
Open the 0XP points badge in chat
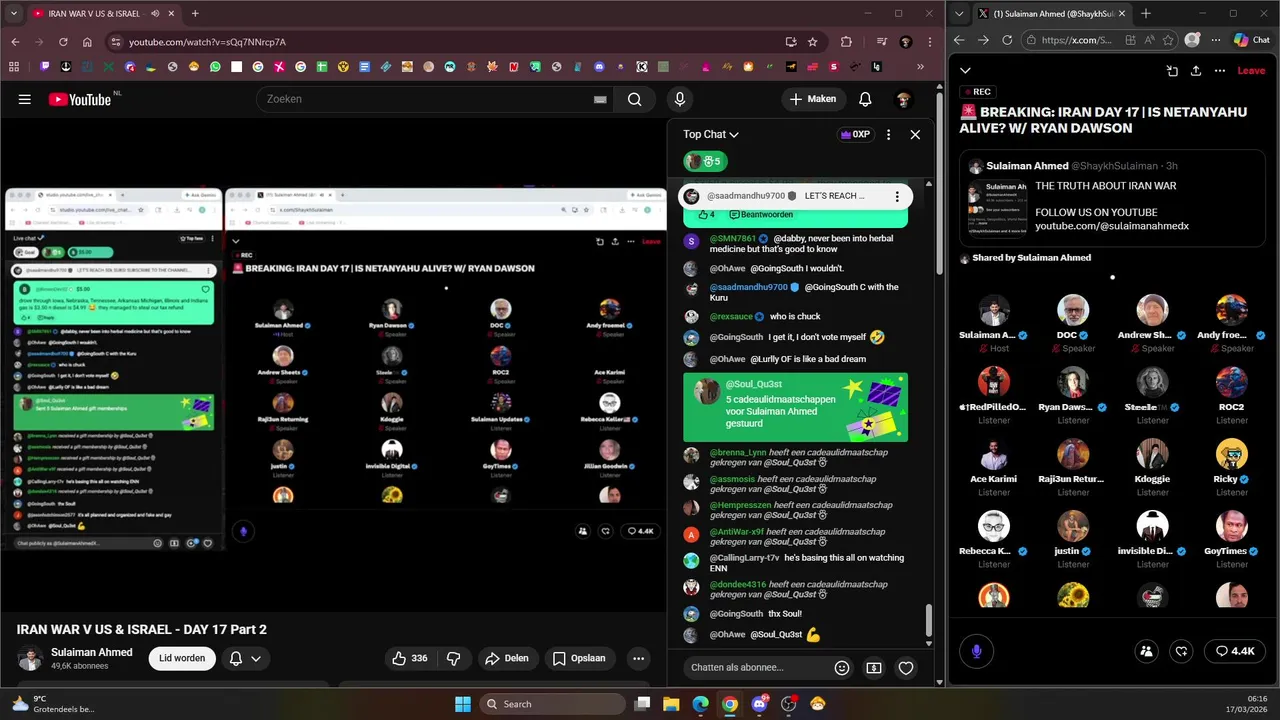coord(855,134)
